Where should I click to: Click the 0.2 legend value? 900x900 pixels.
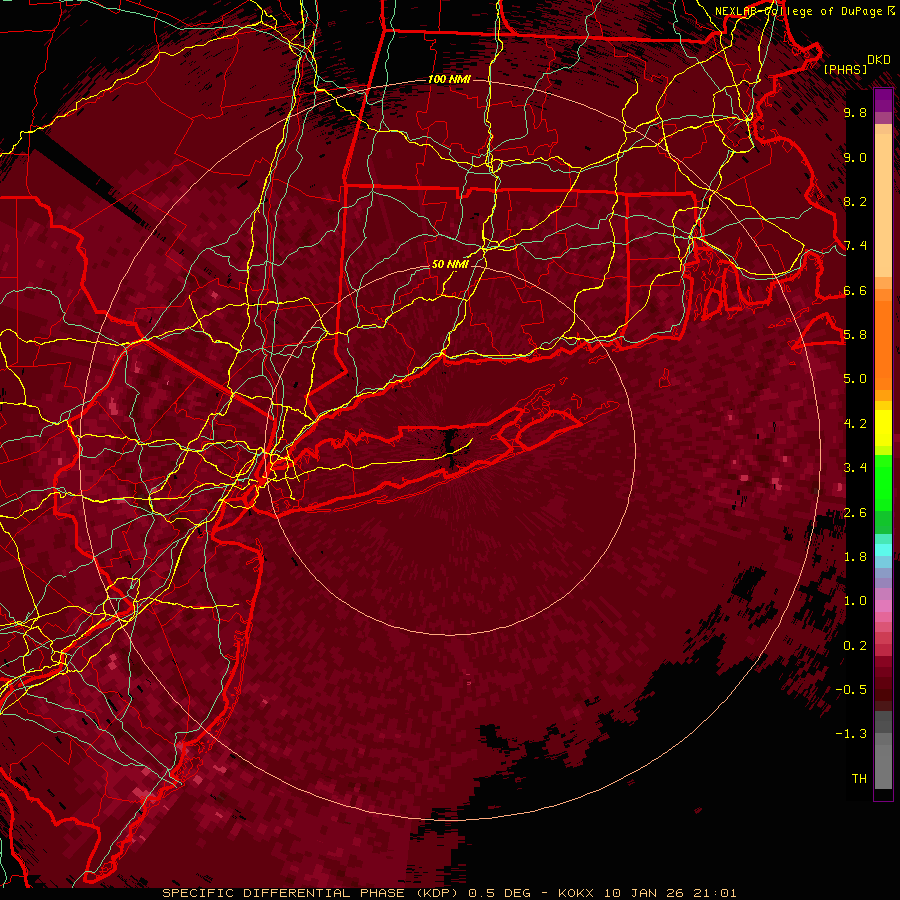(x=855, y=646)
